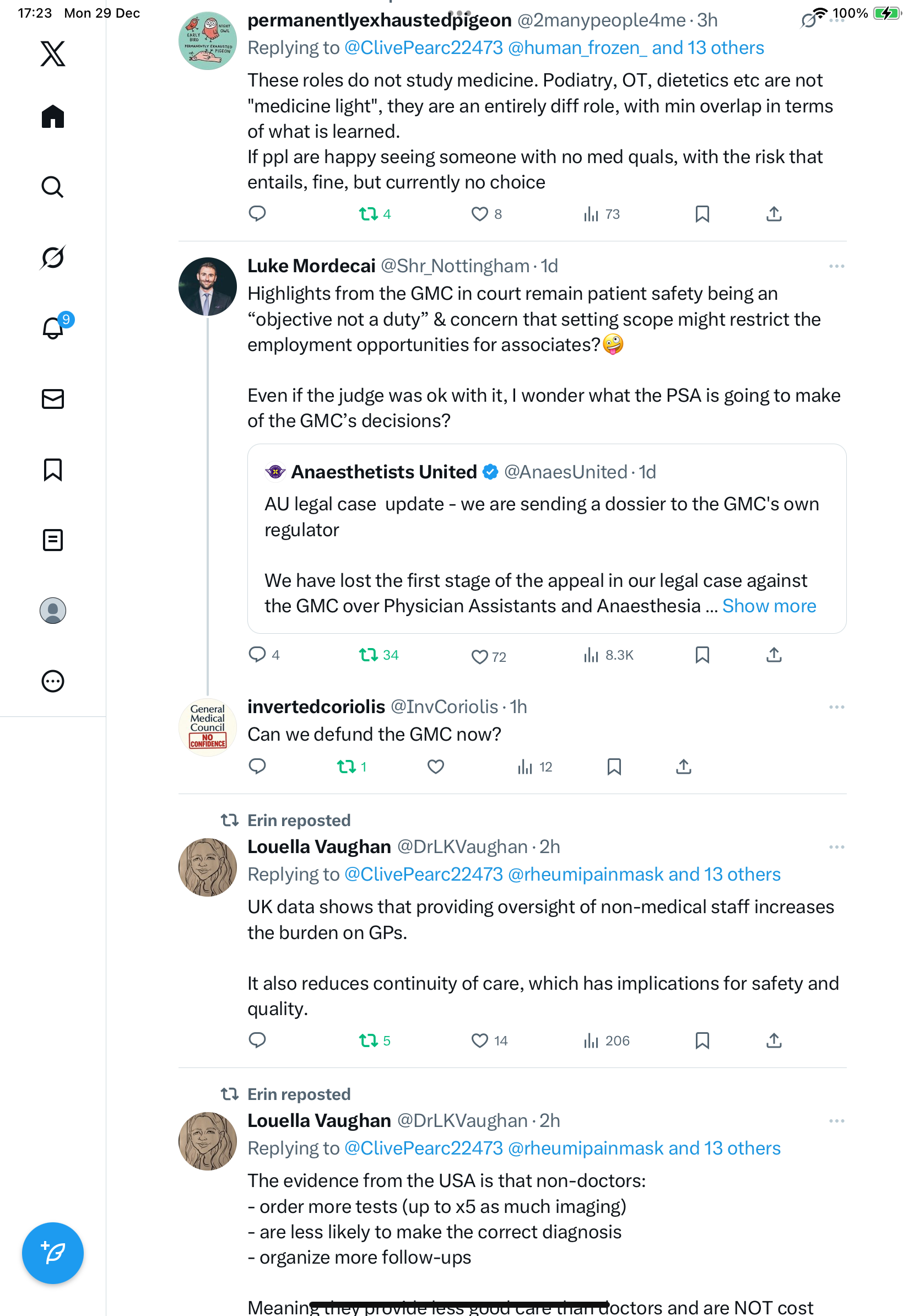919x1316 pixels.
Task: Open more options on invertedcoriolis post
Action: point(836,707)
